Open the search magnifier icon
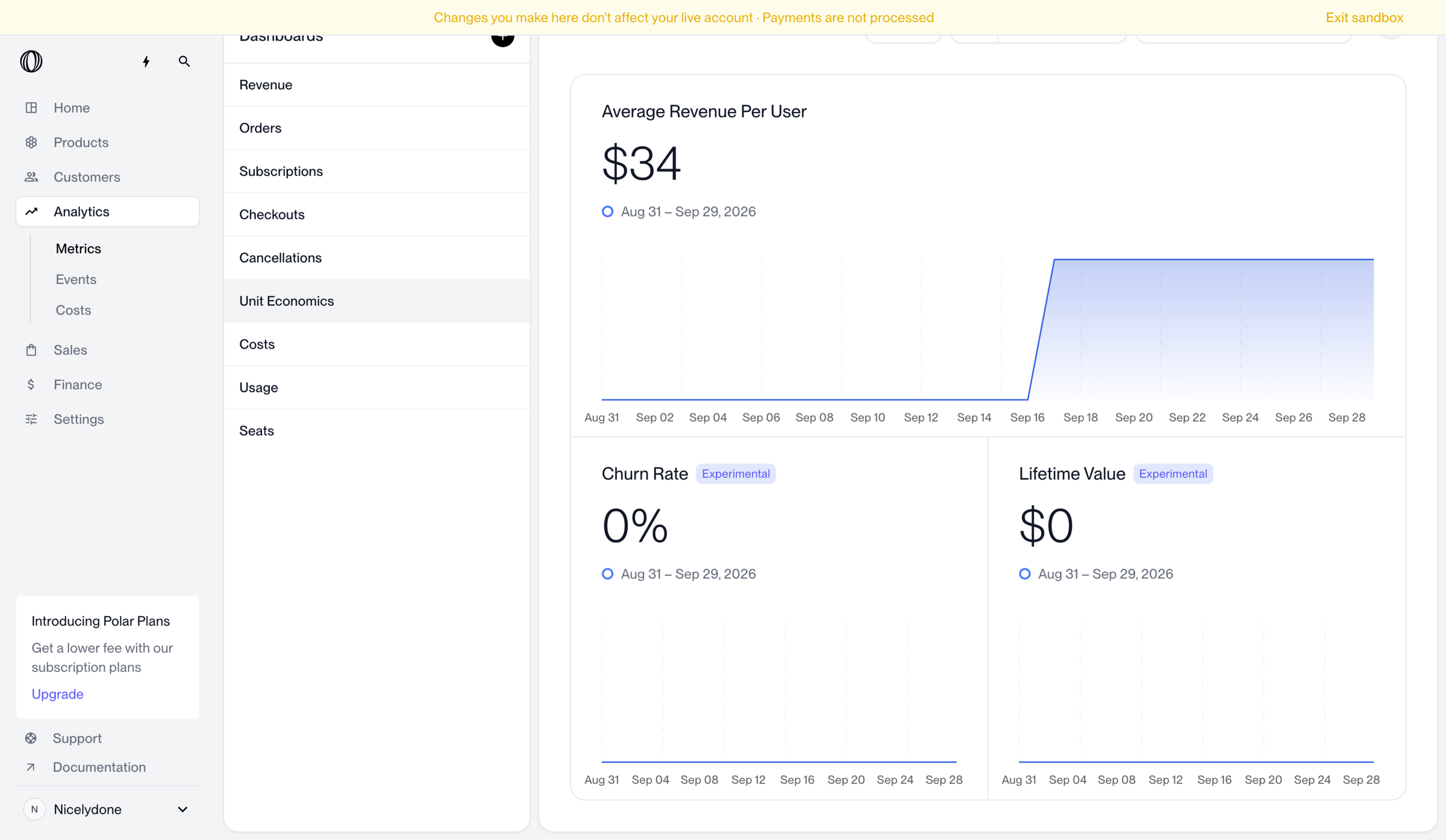The width and height of the screenshot is (1446, 840). pyautogui.click(x=184, y=61)
